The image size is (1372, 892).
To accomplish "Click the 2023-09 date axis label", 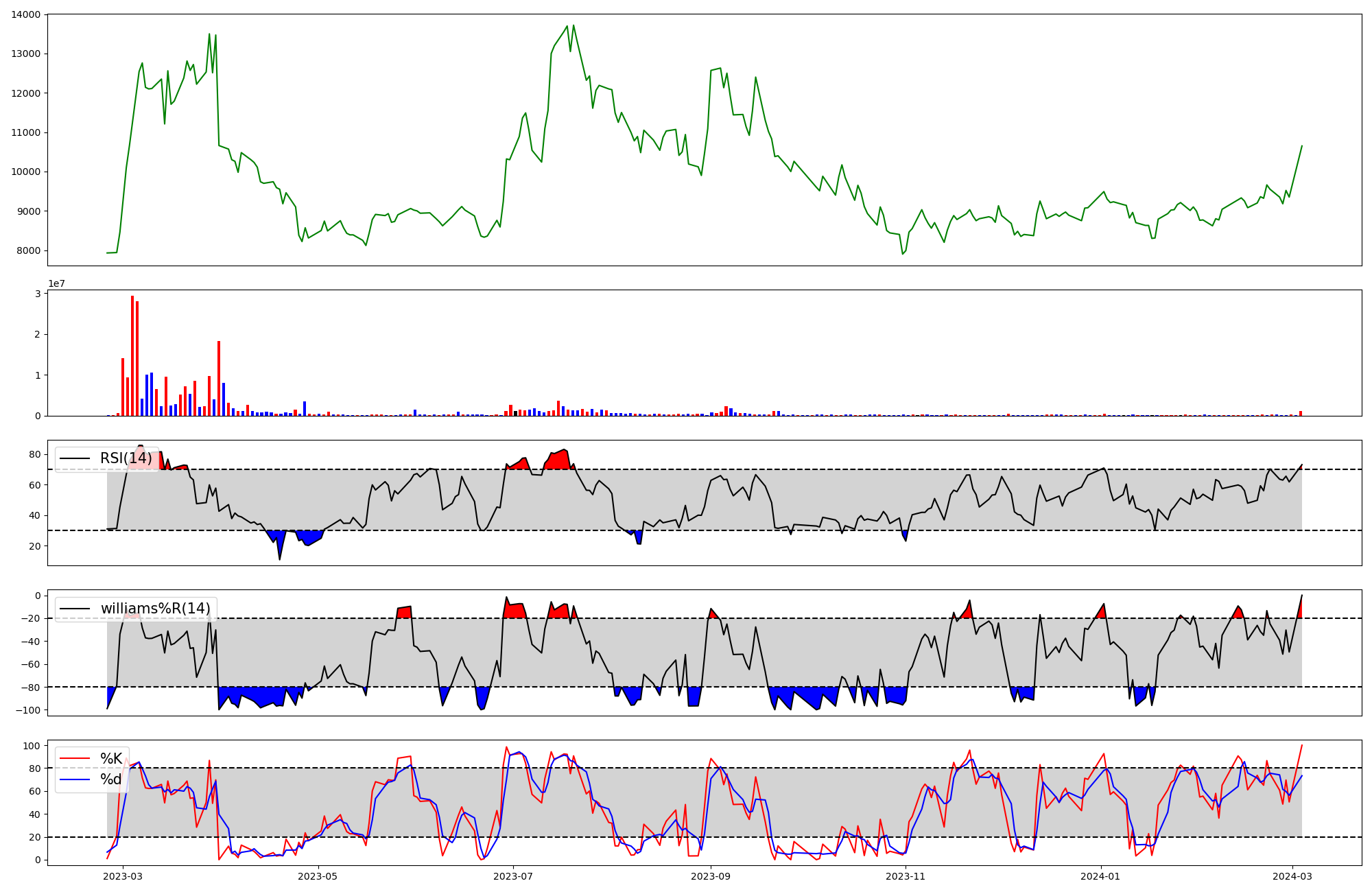I will [711, 876].
